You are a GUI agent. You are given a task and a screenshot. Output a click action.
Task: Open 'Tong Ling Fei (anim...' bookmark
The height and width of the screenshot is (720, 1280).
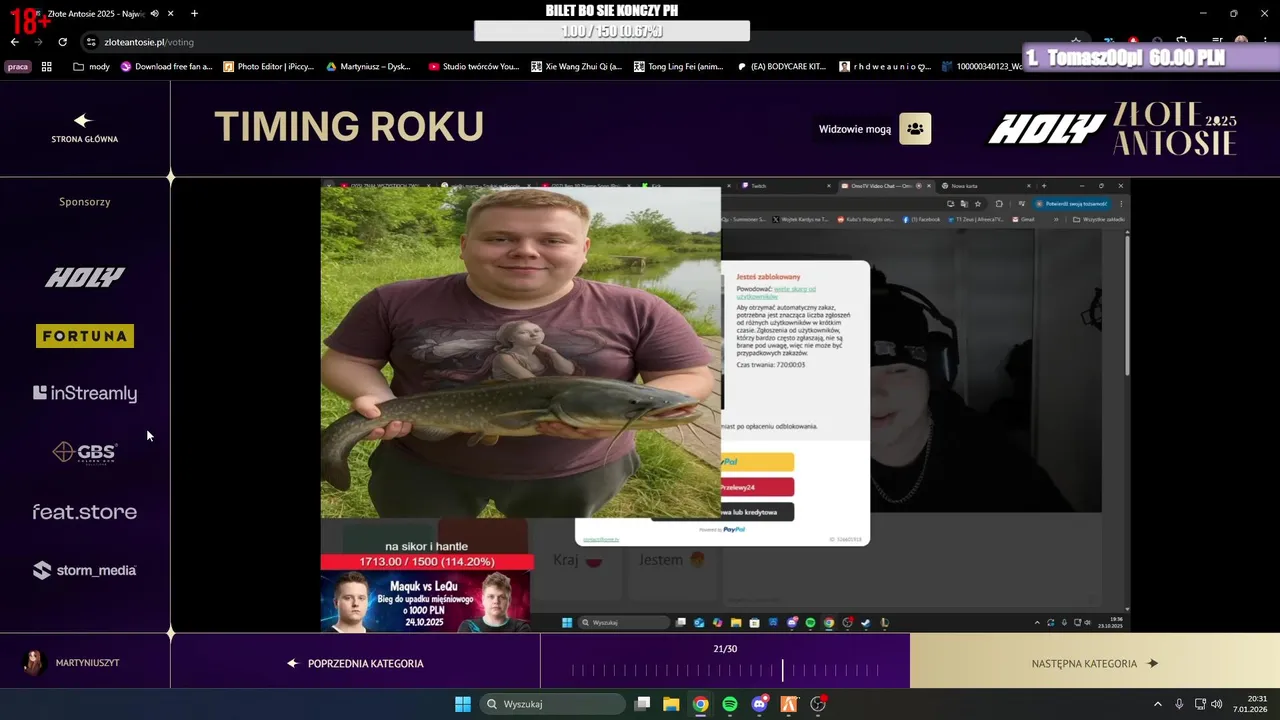(679, 67)
